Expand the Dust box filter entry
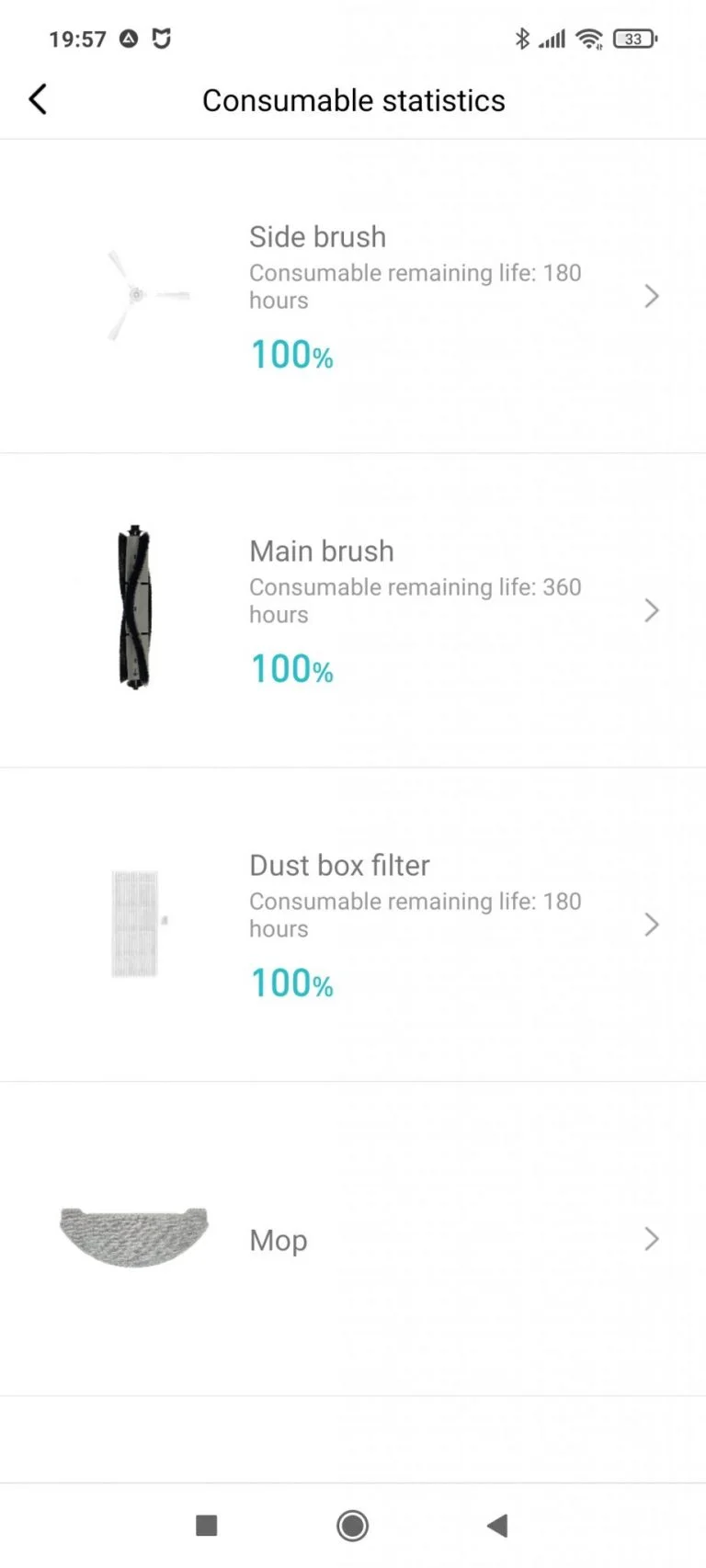706x1568 pixels. pyautogui.click(x=653, y=925)
